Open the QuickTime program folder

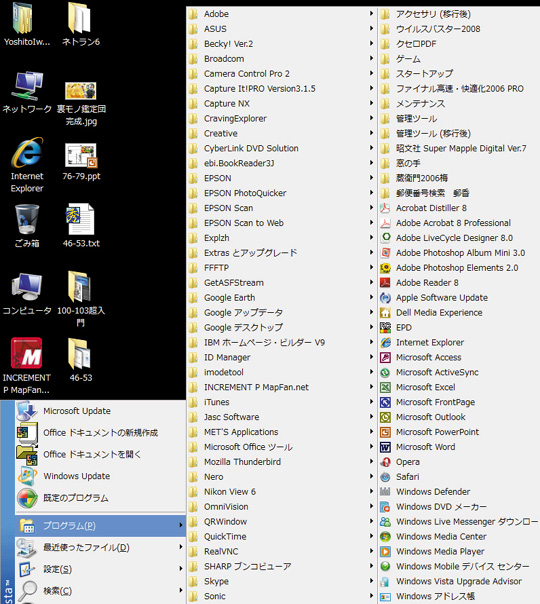pos(282,537)
